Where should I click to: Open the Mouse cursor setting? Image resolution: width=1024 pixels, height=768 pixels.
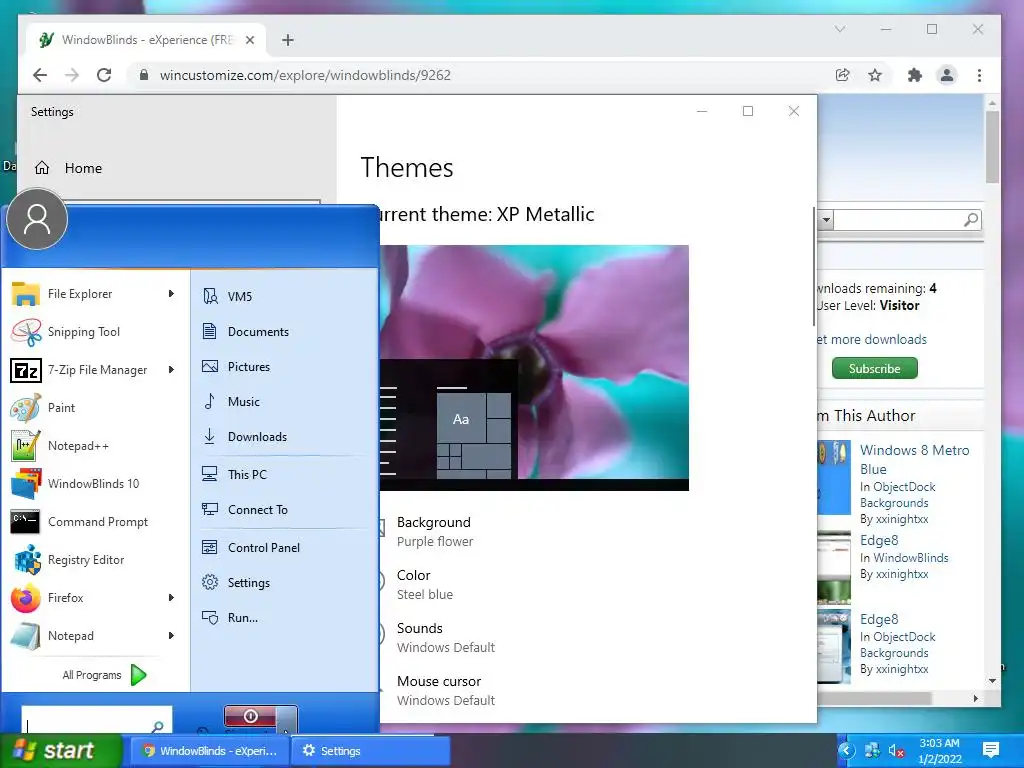tap(445, 690)
